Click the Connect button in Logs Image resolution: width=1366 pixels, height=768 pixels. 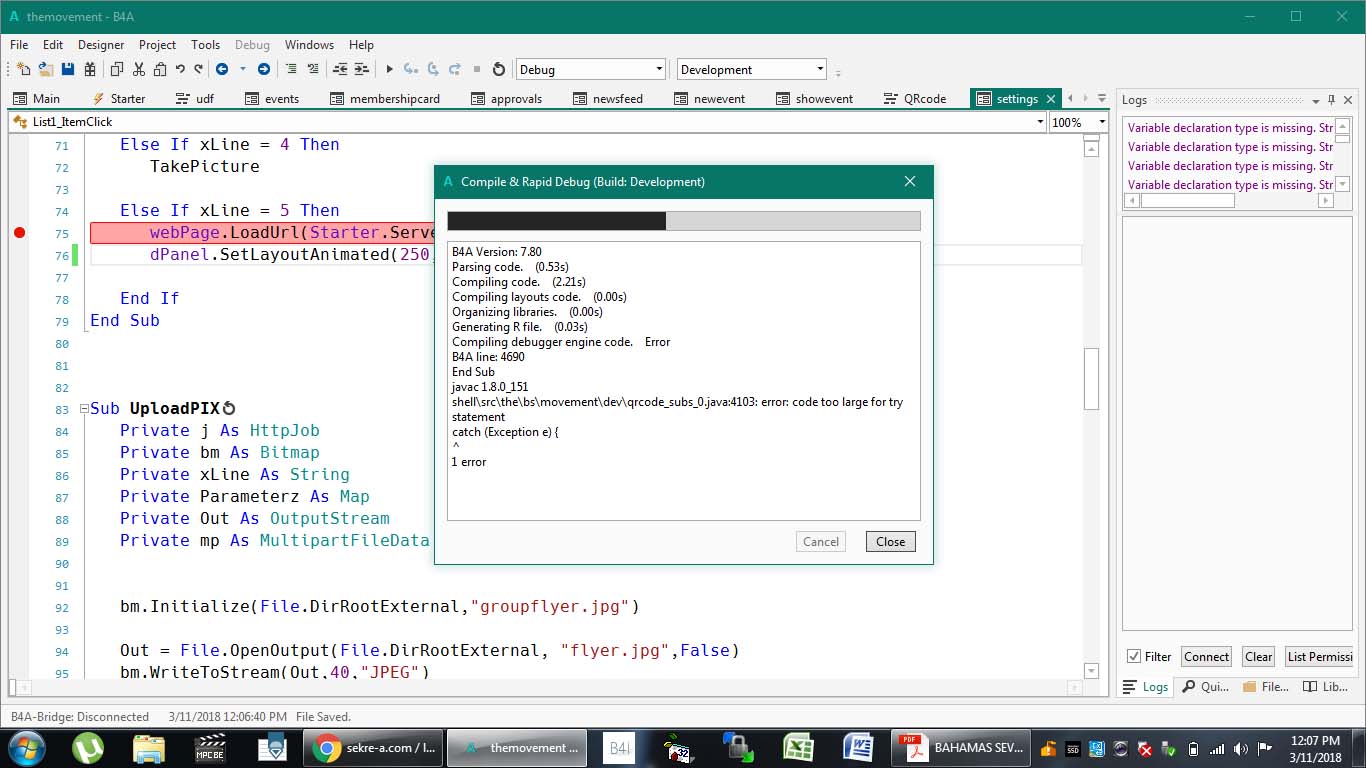click(1206, 657)
